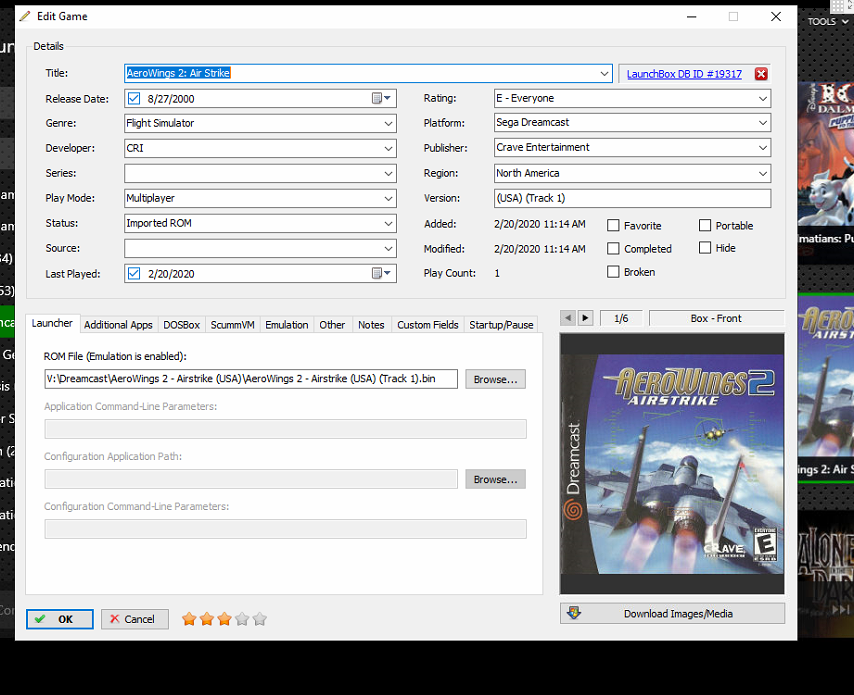Browse for the ROM file
The width and height of the screenshot is (854, 695).
point(495,379)
